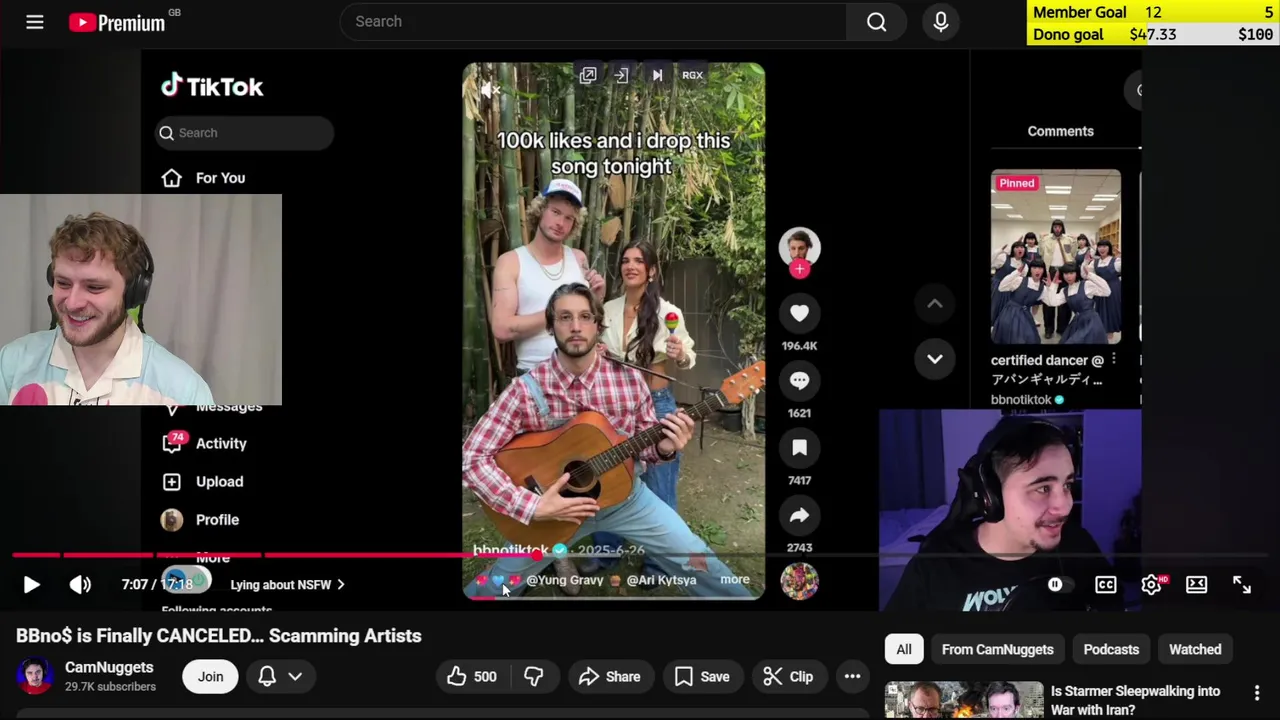Start voice search with the microphone
Viewport: 1280px width, 720px height.
coord(941,22)
